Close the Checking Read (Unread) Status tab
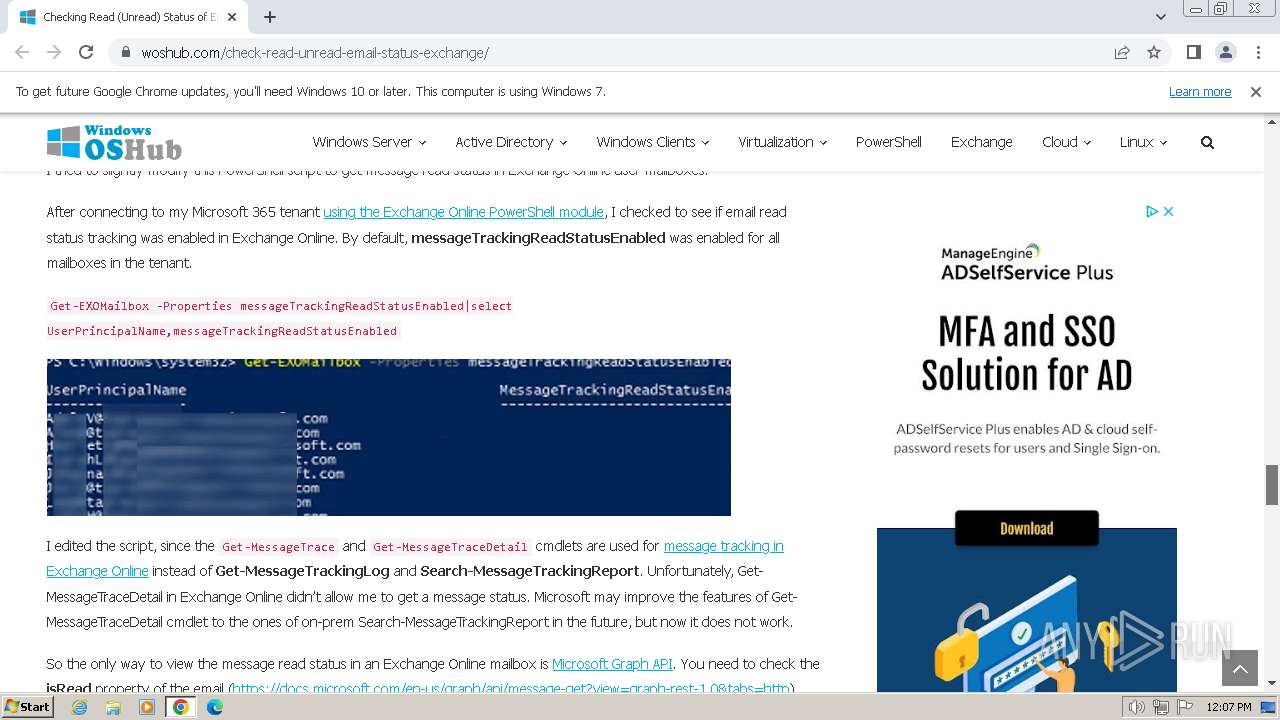The width and height of the screenshot is (1280, 720). [x=232, y=17]
